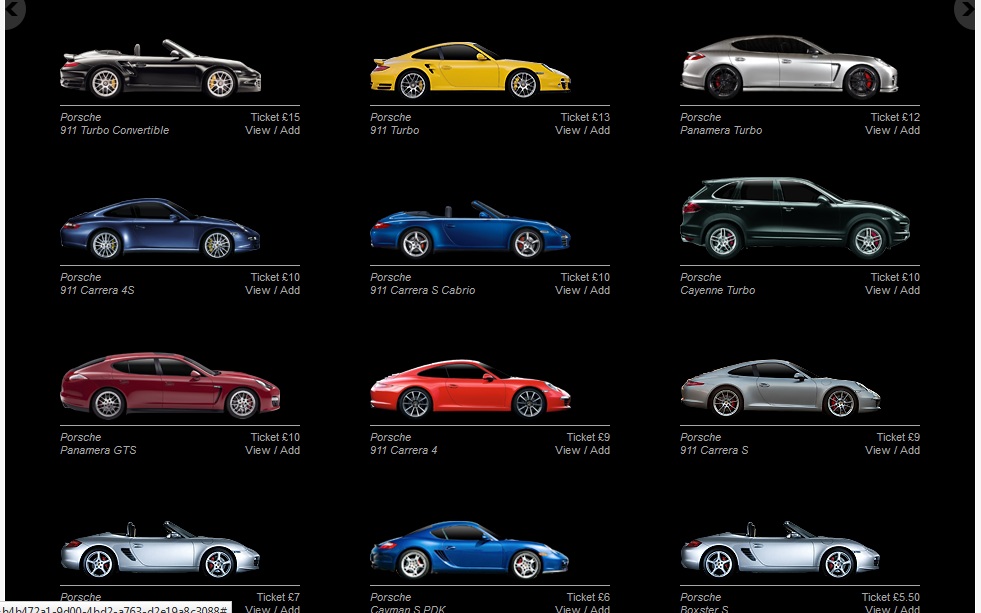
Task: Click the '911 Carrera S Cabrio' name
Action: point(422,290)
